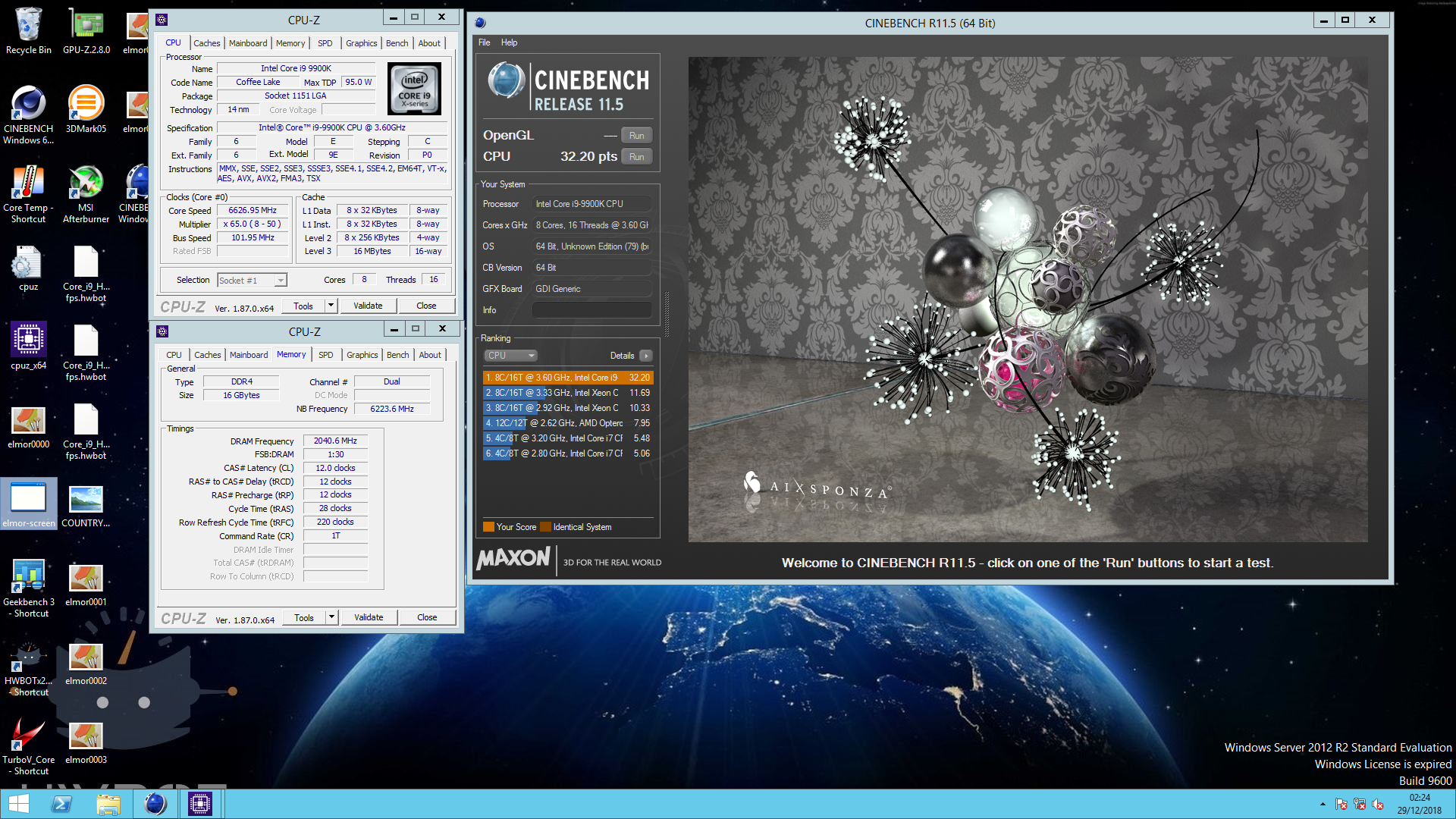Launch HWBOTx2 Shortcut icon
Viewport: 1456px width, 819px height.
coord(28,669)
